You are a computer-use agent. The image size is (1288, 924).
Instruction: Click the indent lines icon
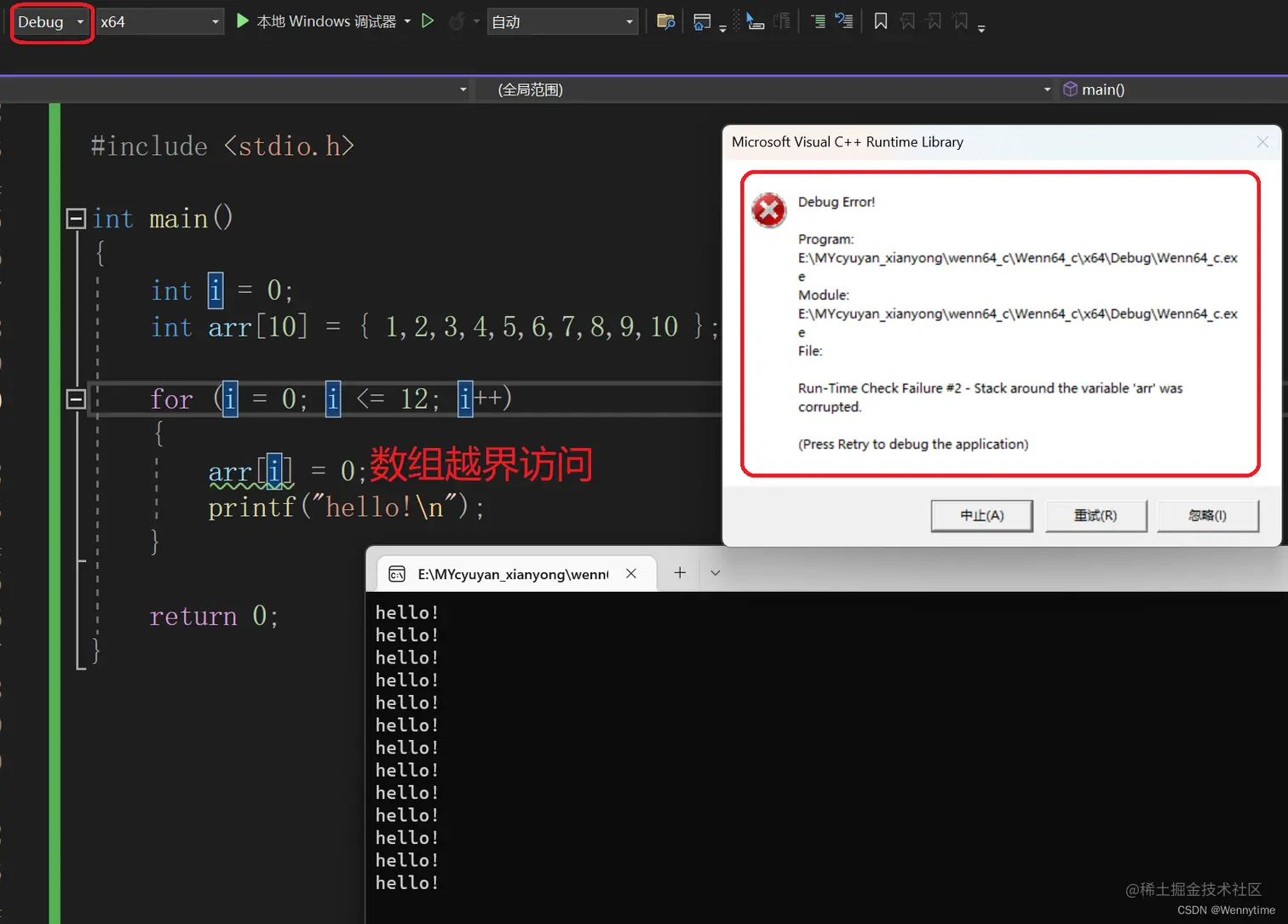coord(818,21)
